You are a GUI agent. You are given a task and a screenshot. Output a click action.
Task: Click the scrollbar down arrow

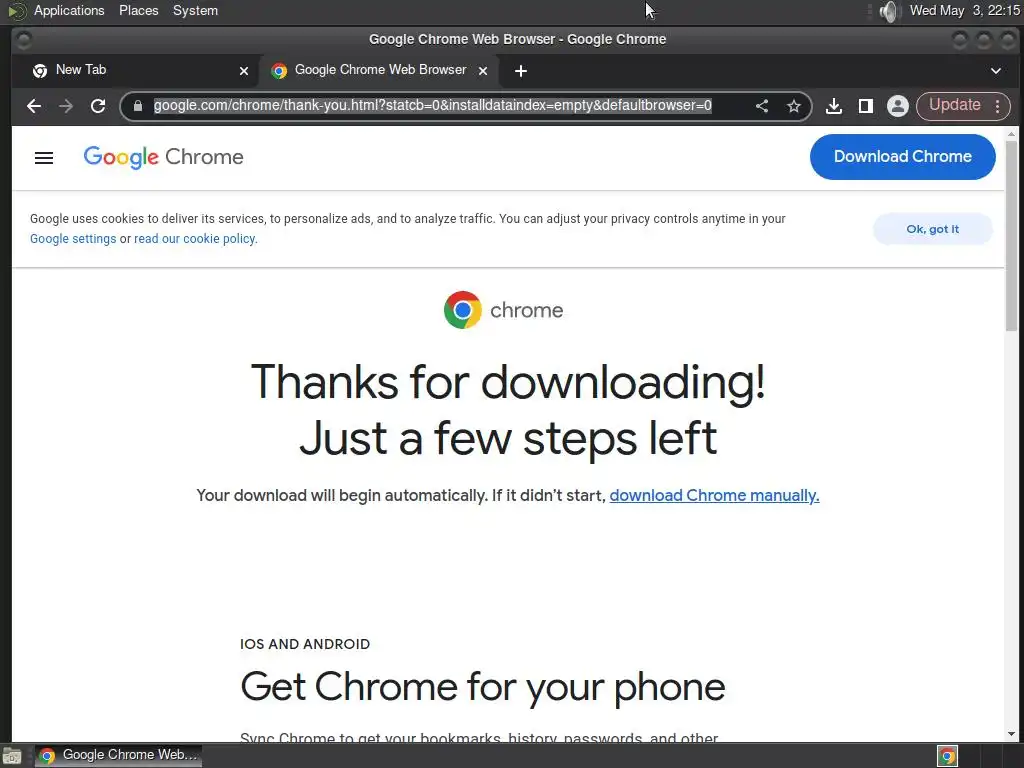click(1012, 735)
